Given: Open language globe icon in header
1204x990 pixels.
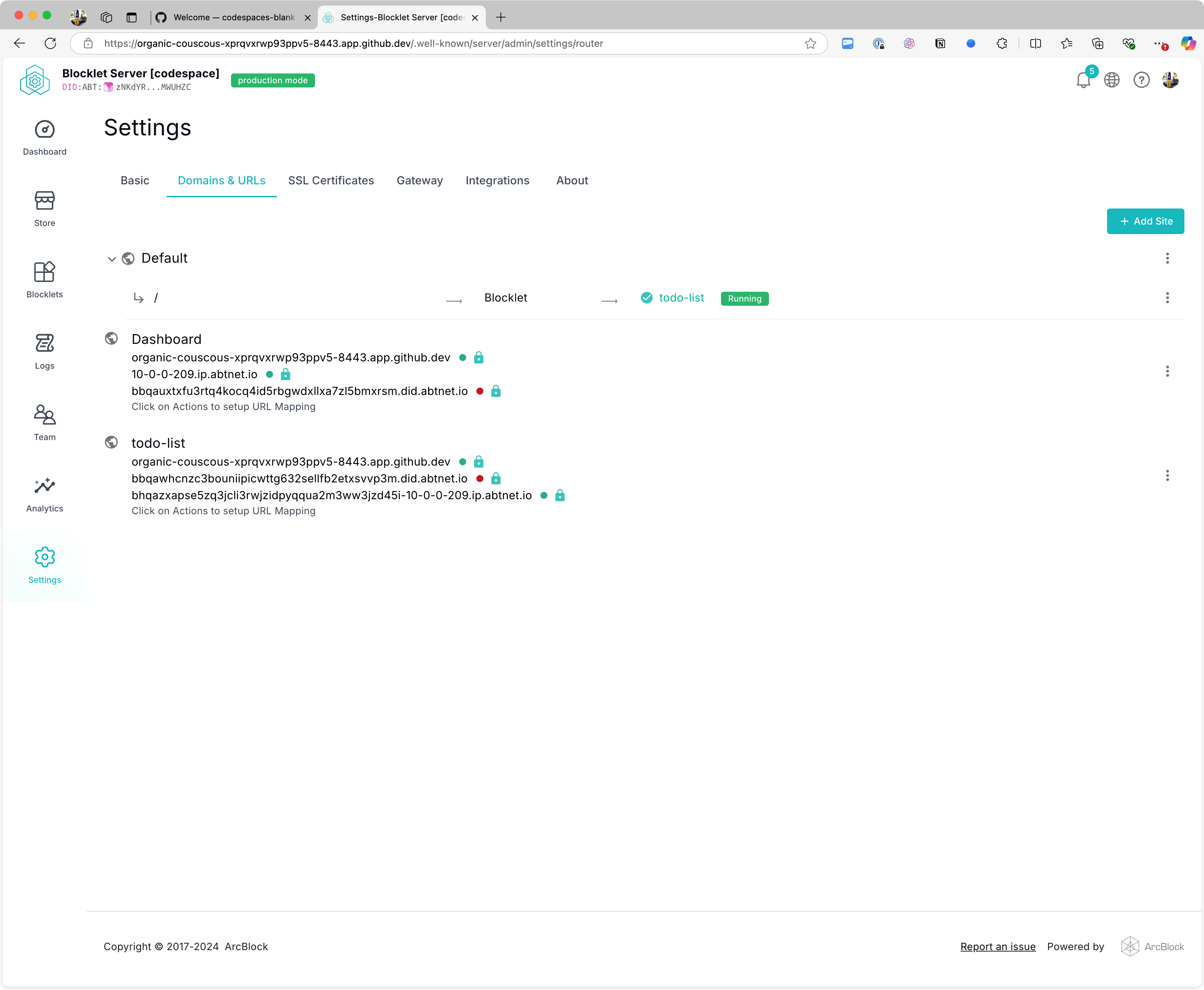Looking at the screenshot, I should coord(1112,80).
